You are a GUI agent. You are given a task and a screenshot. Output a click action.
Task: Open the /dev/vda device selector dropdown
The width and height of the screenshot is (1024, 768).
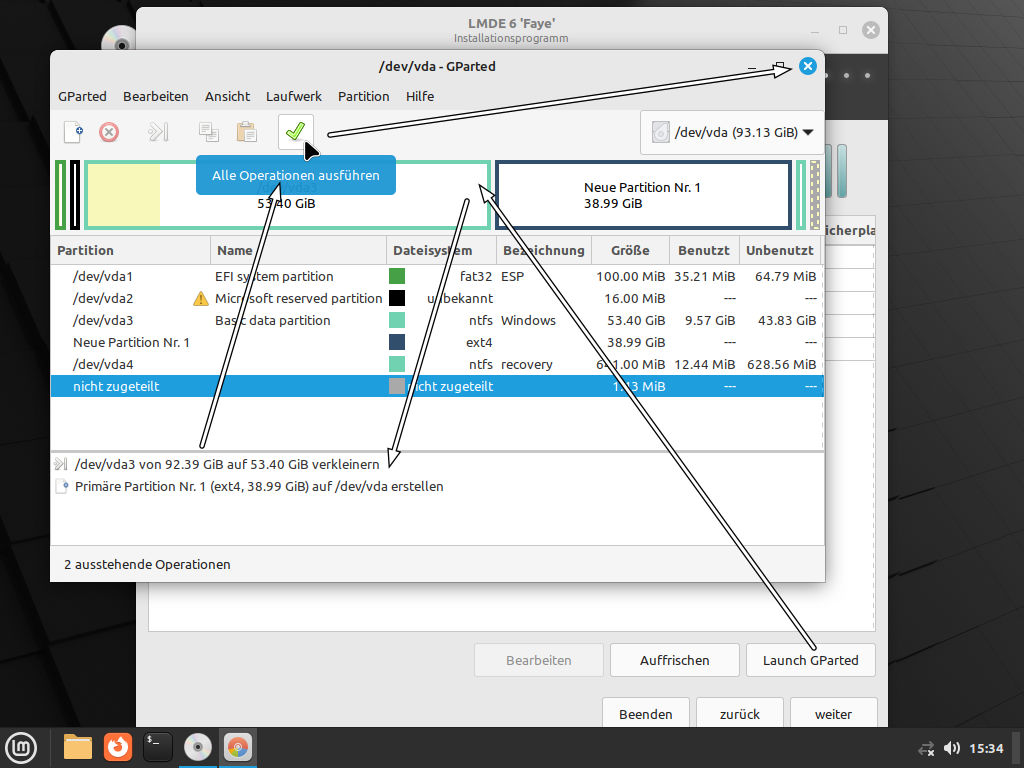coord(732,133)
